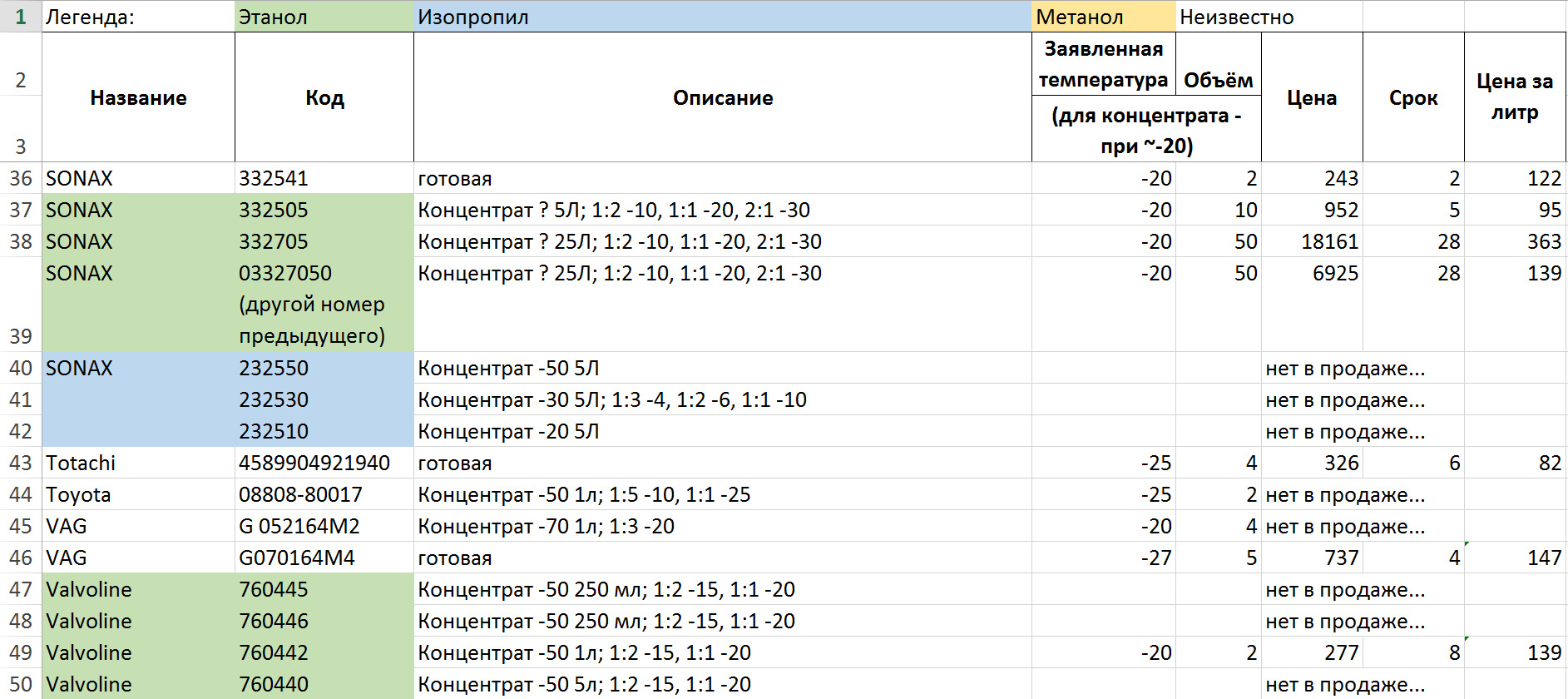Select the cell containing G 052164M2

[x=324, y=526]
